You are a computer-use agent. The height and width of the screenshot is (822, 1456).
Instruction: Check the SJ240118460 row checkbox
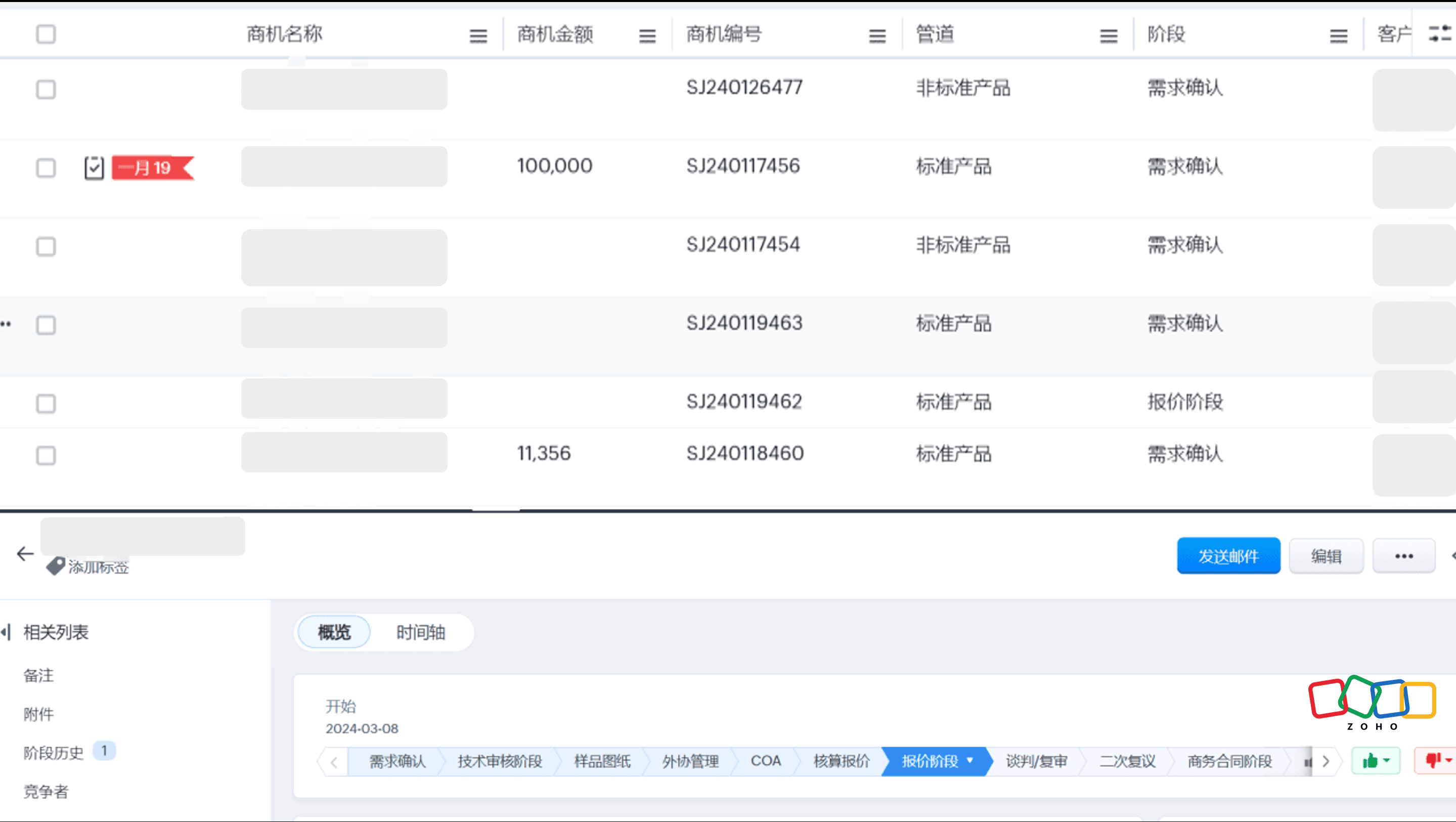tap(46, 456)
